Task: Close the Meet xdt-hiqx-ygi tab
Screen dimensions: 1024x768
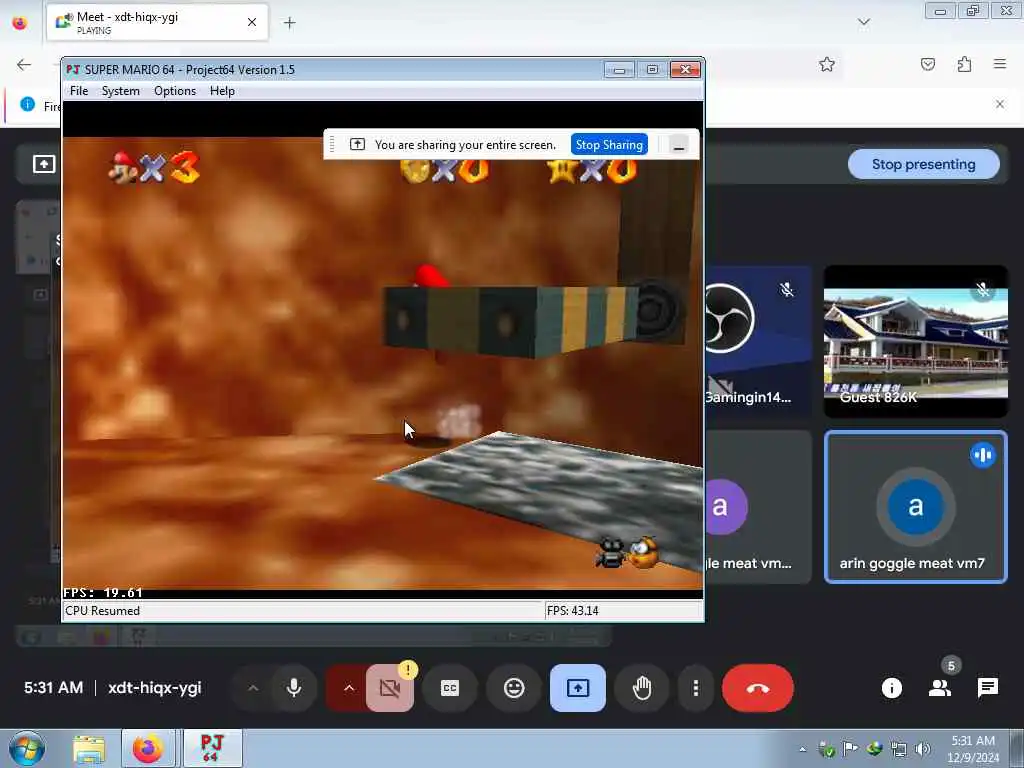Action: (x=252, y=22)
